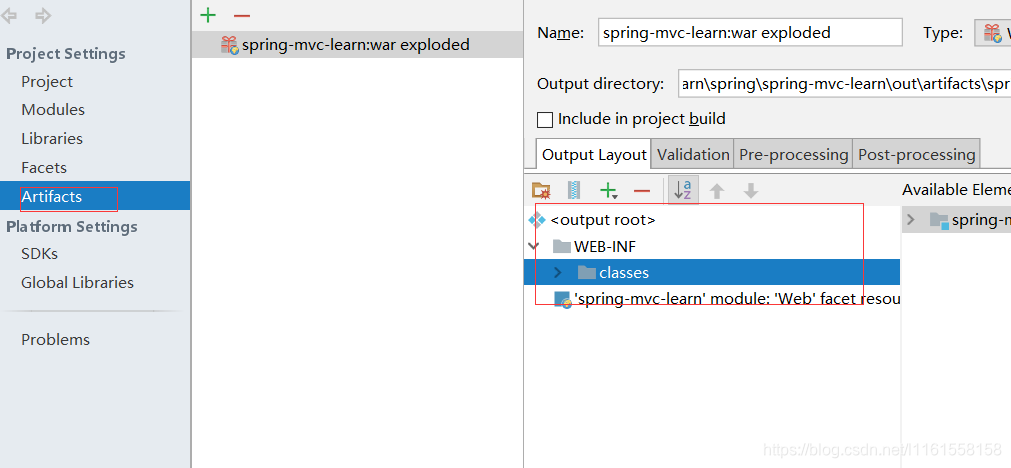Select the <output root> row

tap(712, 220)
